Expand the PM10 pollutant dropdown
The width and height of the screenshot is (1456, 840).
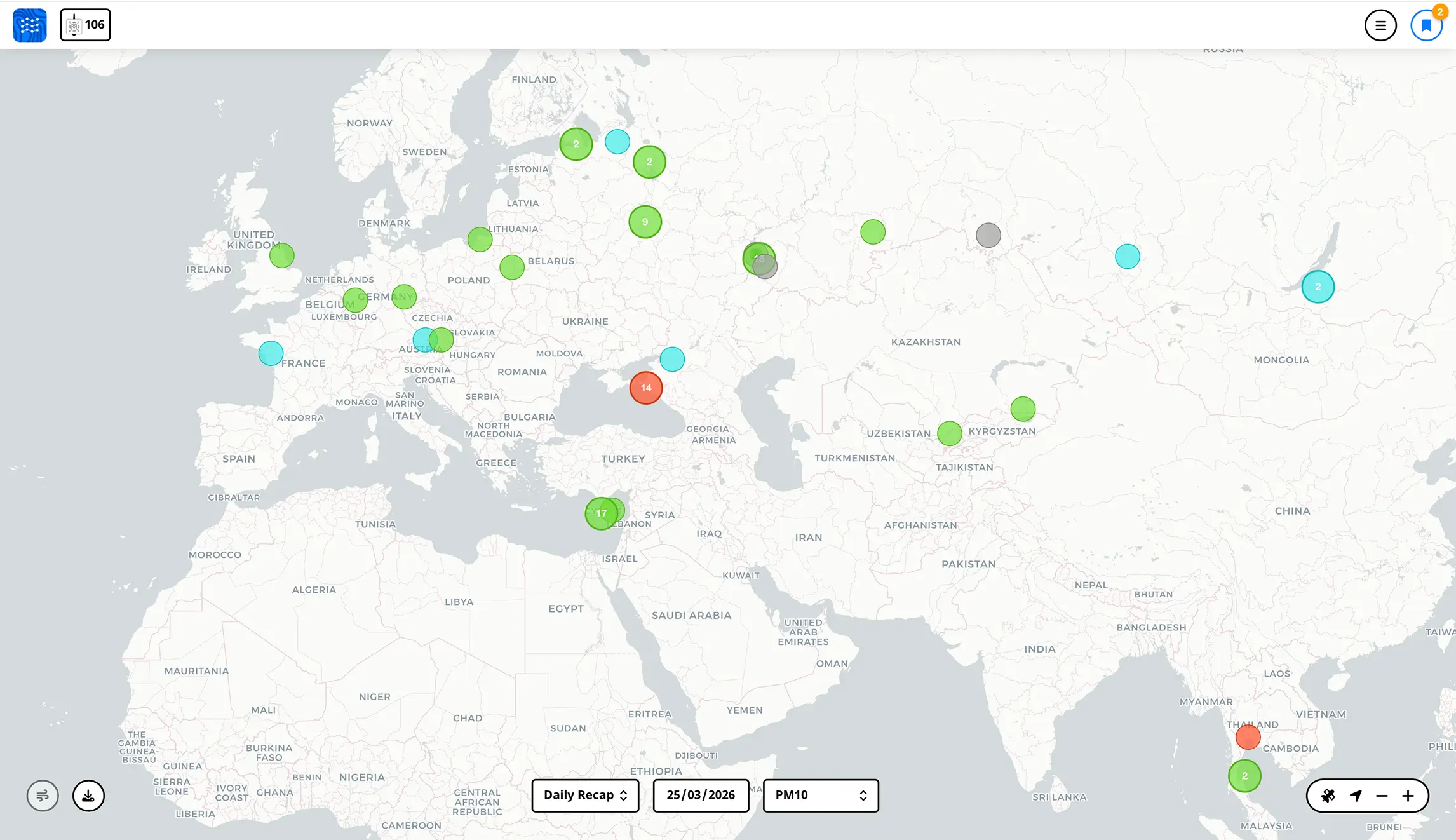821,796
